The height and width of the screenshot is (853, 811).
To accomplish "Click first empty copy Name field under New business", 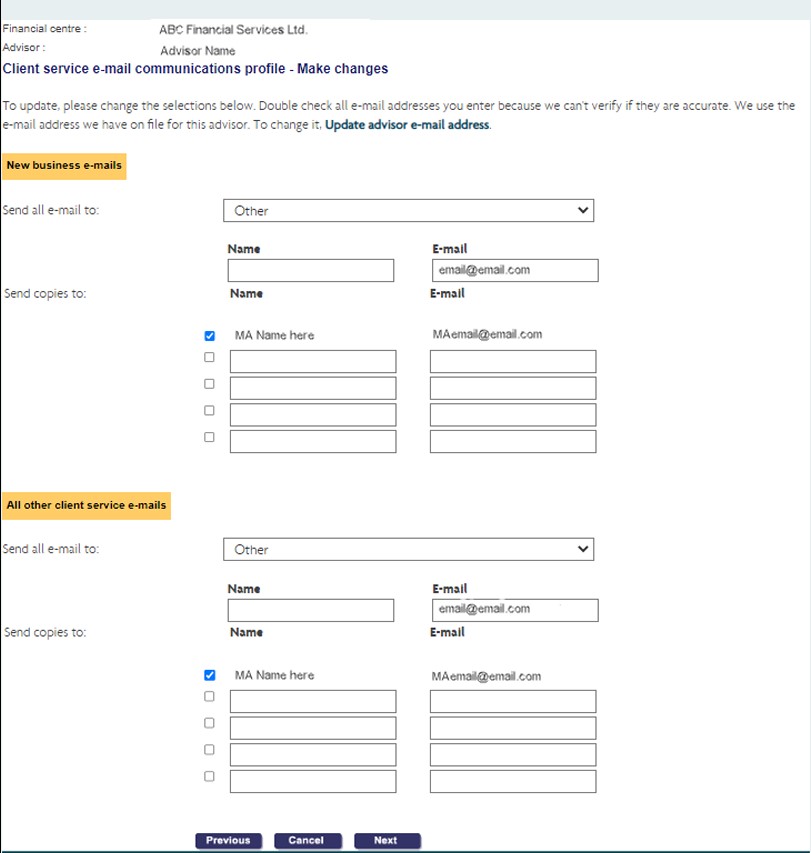I will (313, 362).
